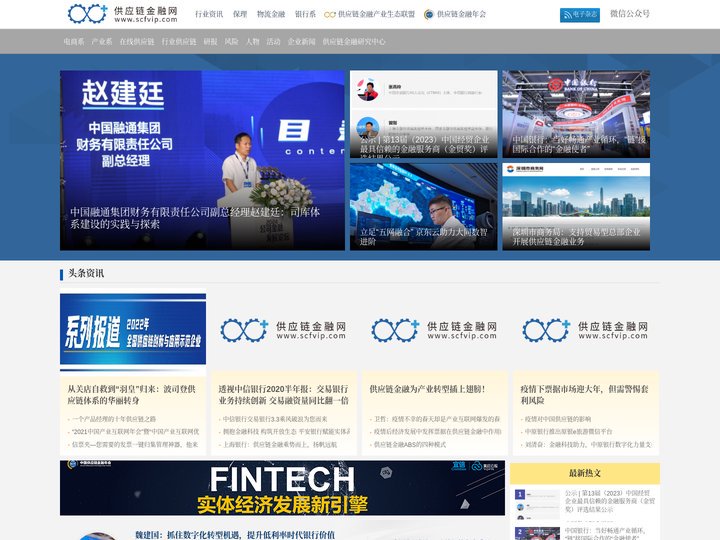Click the 最新热文 sidebar header
Screen dimensions: 720x540
coord(585,473)
